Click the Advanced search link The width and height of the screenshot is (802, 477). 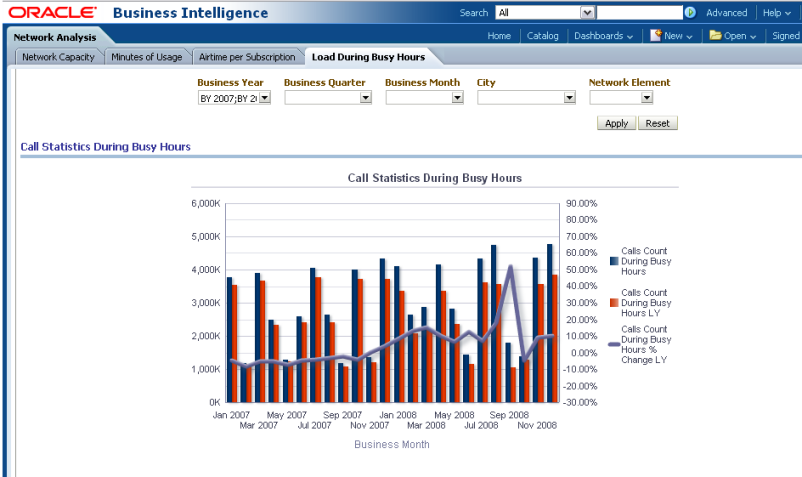coord(726,13)
